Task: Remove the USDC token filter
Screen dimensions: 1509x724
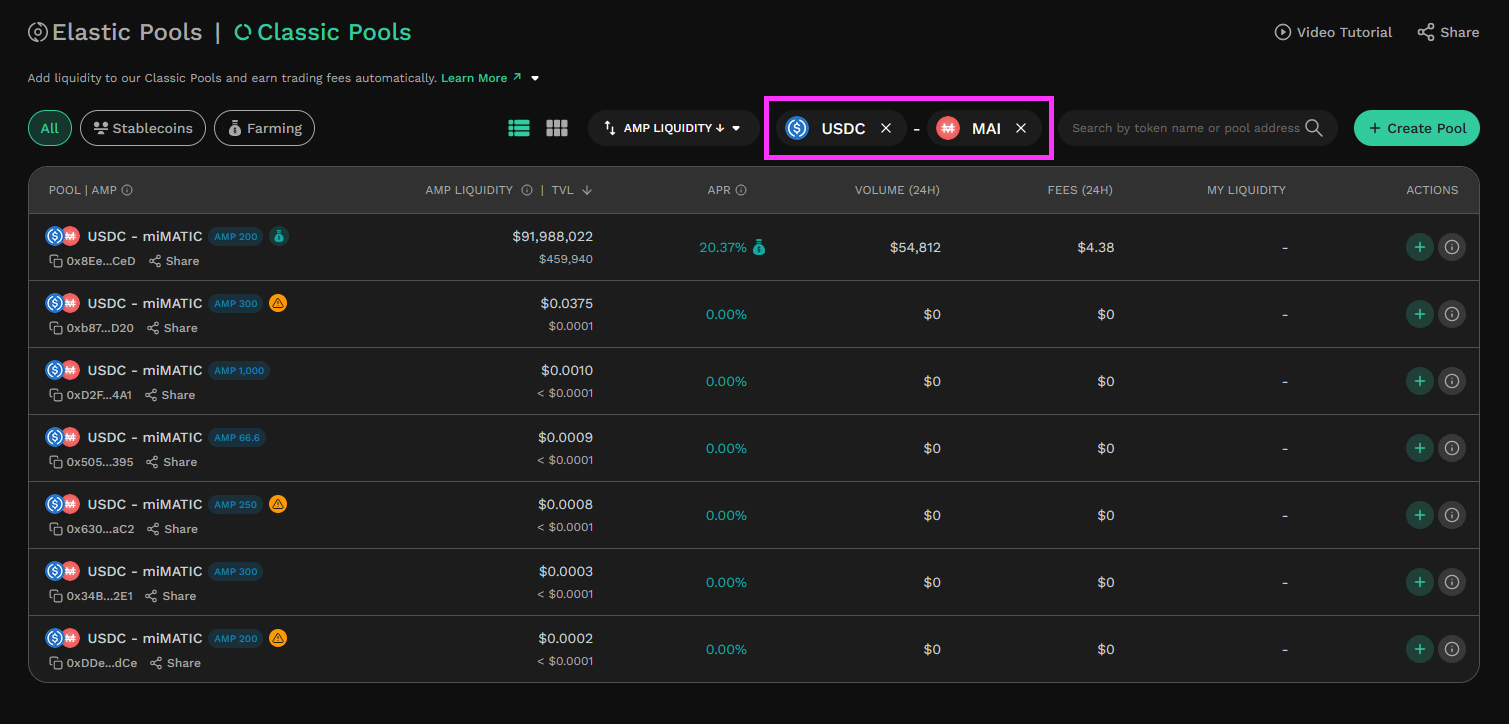Action: (x=886, y=128)
